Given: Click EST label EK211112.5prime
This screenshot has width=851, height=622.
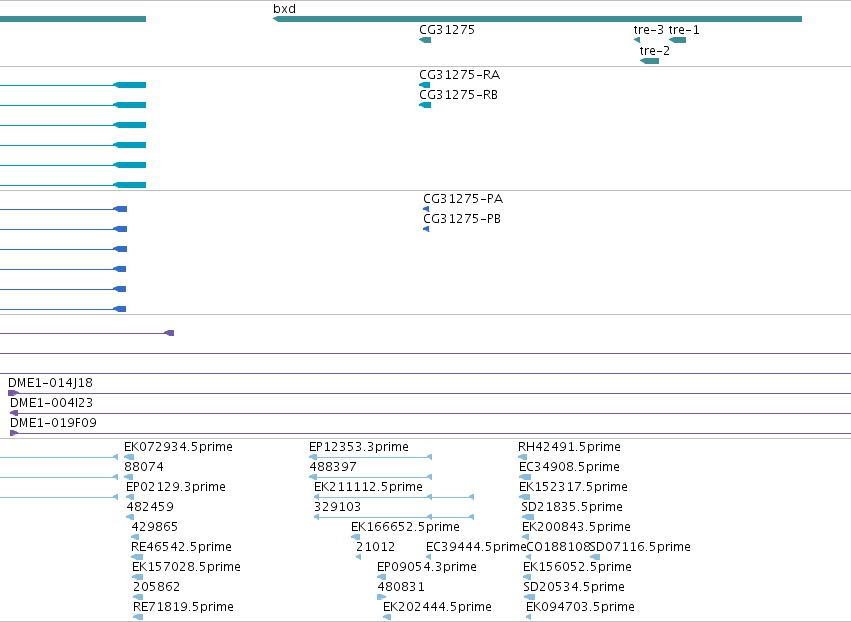Looking at the screenshot, I should pyautogui.click(x=368, y=487).
